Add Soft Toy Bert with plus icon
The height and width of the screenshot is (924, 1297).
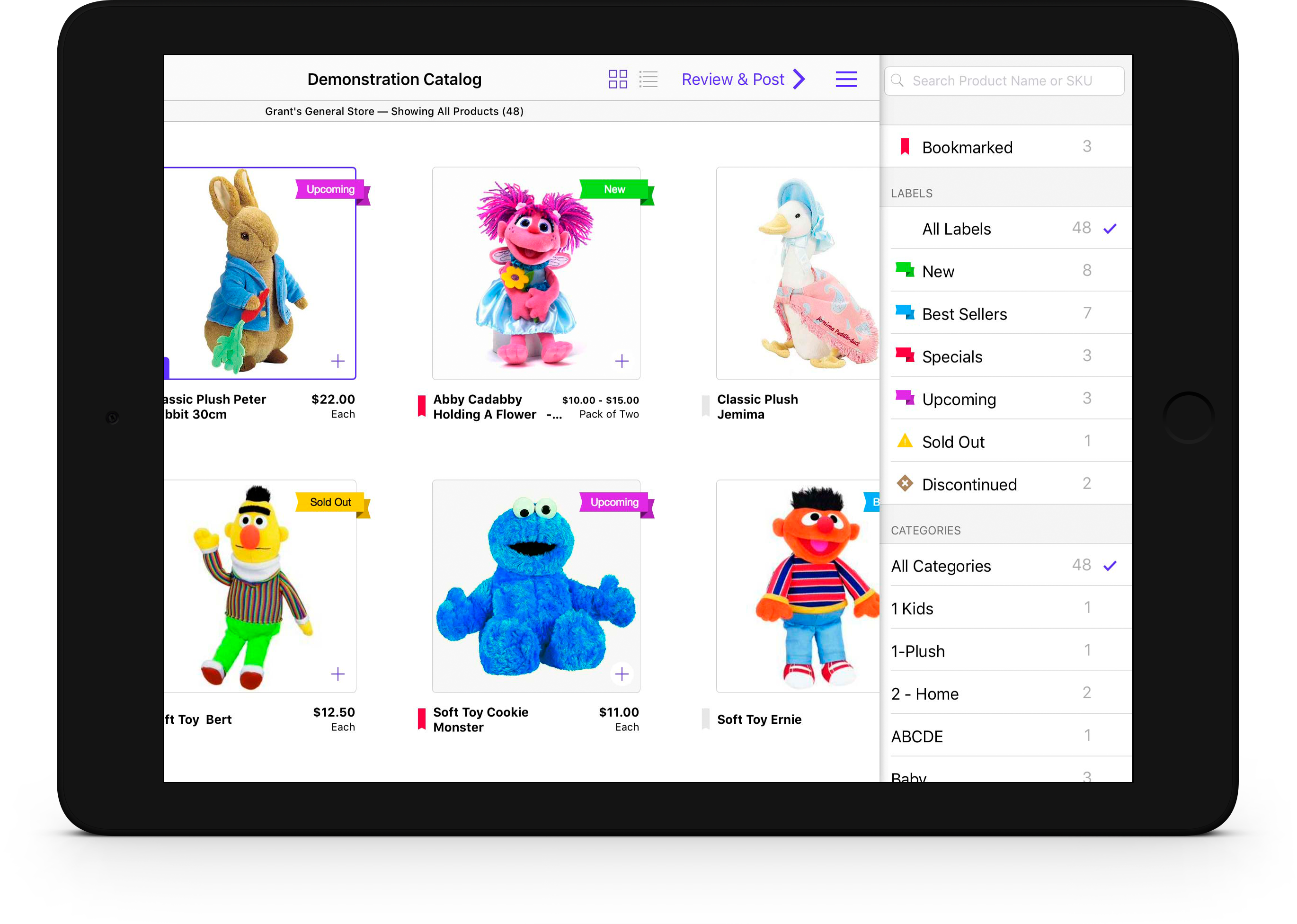tap(338, 674)
